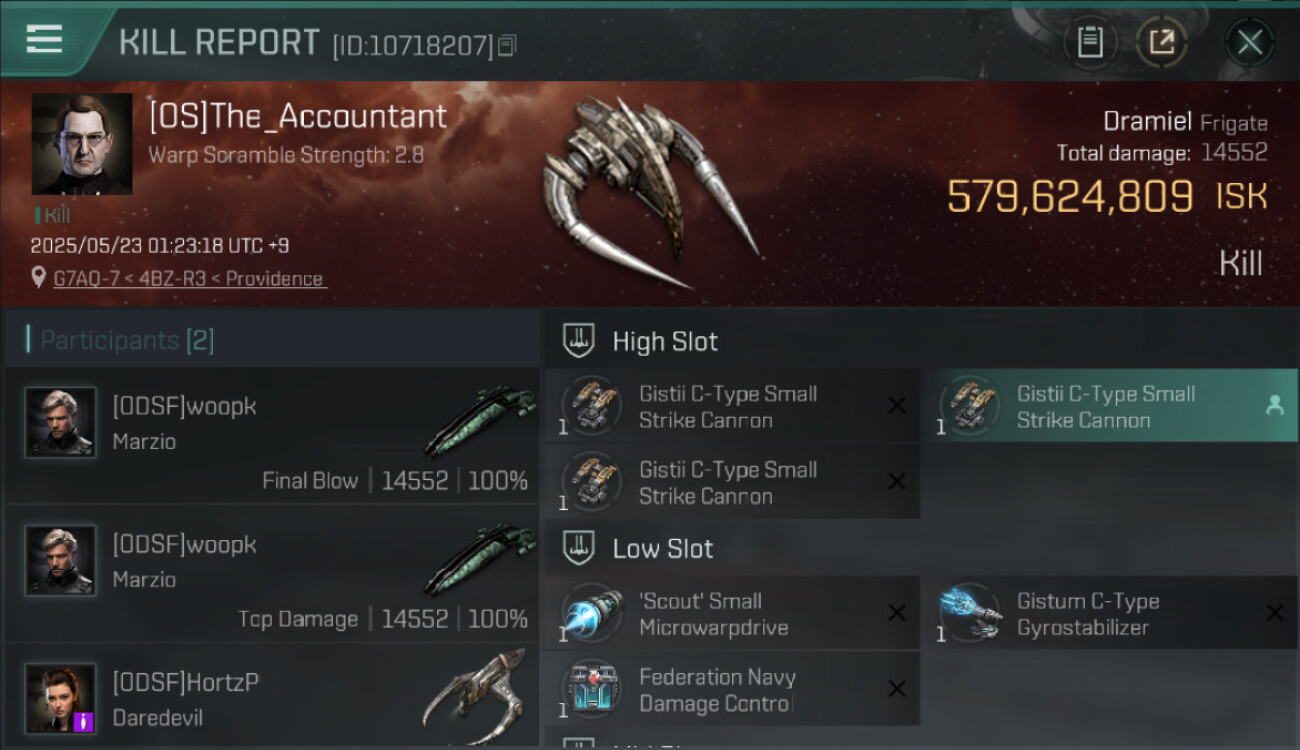Click the dropped-item person icon on Strike Cannon
The image size is (1300, 750).
(x=1274, y=405)
